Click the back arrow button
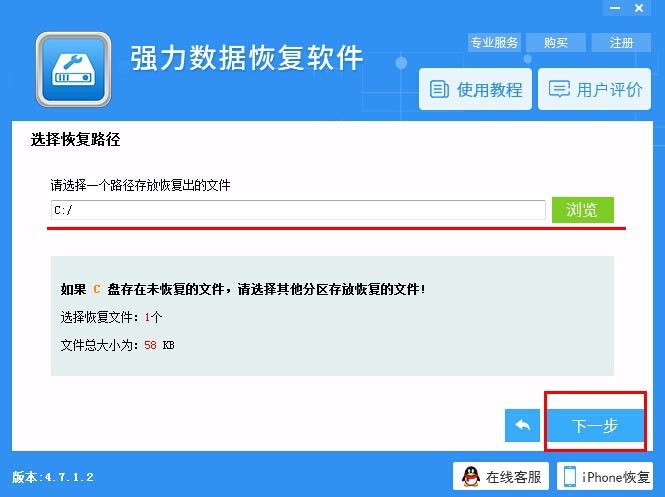Viewport: 665px width, 497px height. pos(522,425)
